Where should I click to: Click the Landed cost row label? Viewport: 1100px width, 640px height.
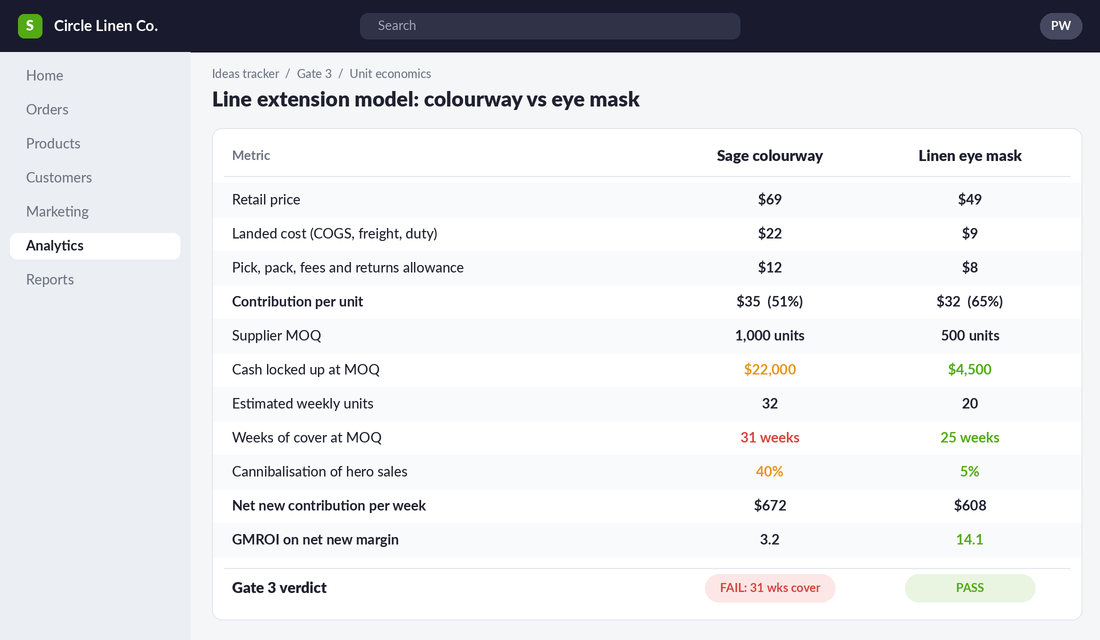335,234
